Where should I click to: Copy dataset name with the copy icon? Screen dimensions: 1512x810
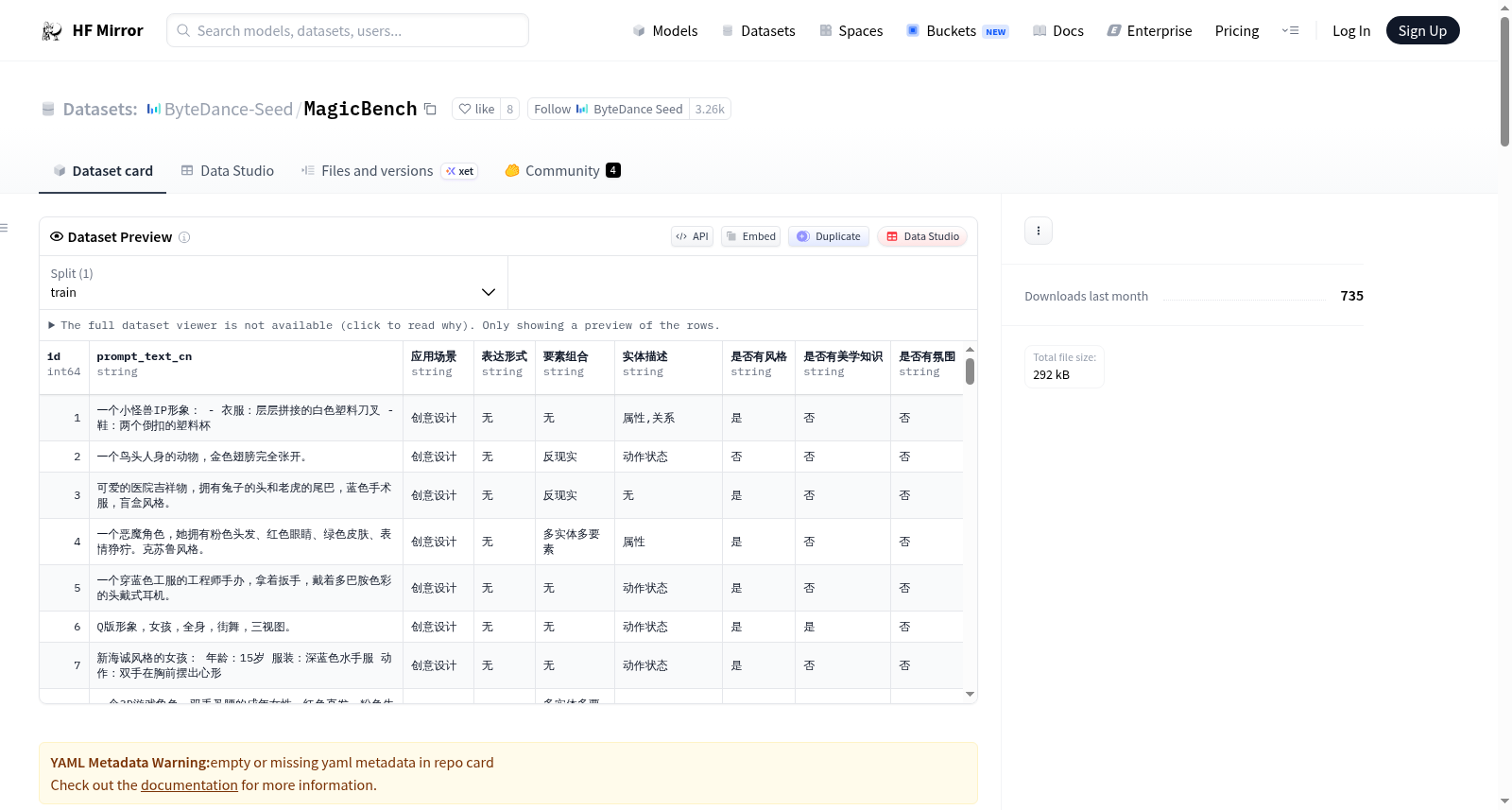(x=430, y=109)
